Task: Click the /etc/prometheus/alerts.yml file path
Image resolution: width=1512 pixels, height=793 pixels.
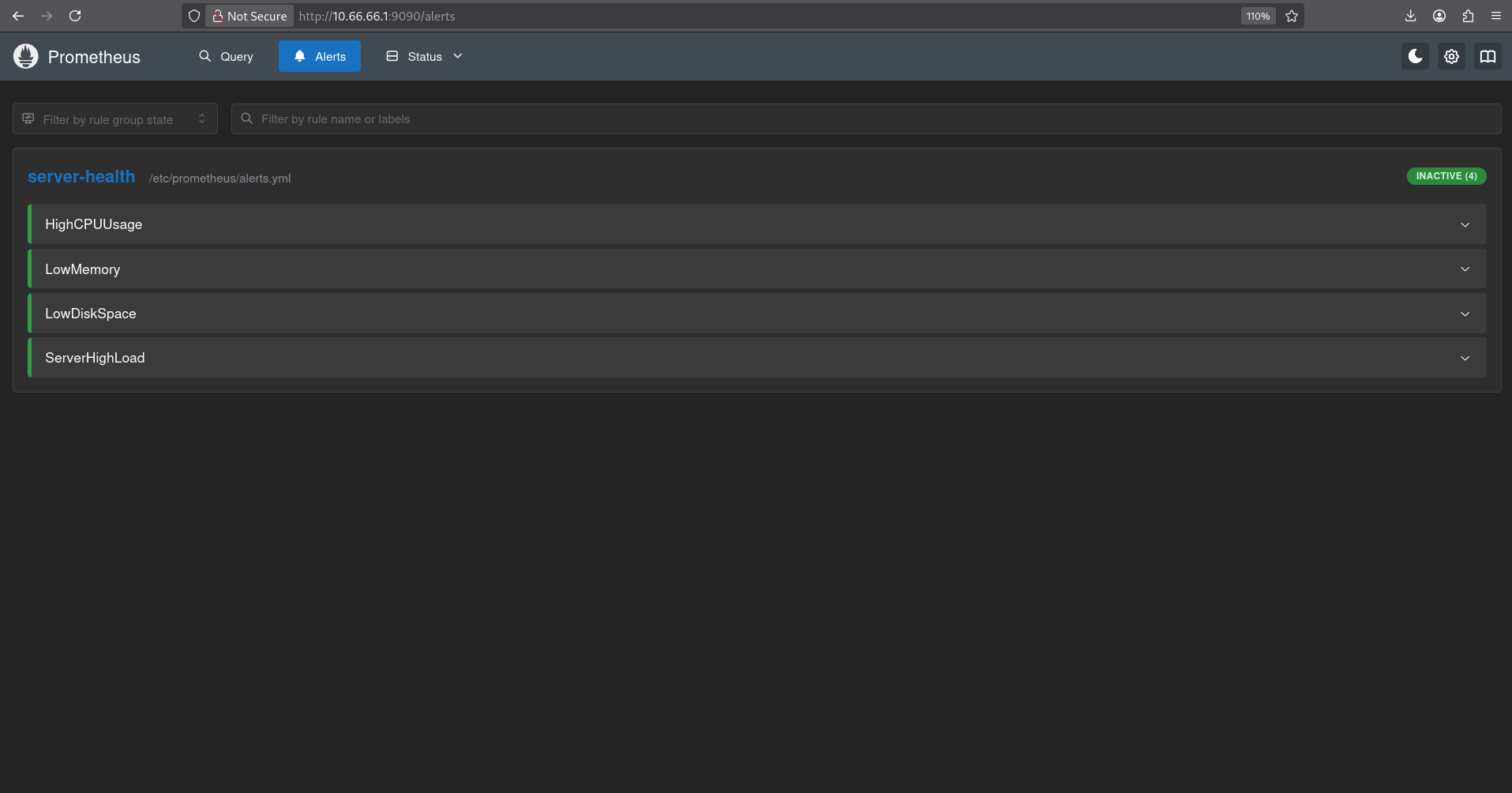Action: click(220, 179)
